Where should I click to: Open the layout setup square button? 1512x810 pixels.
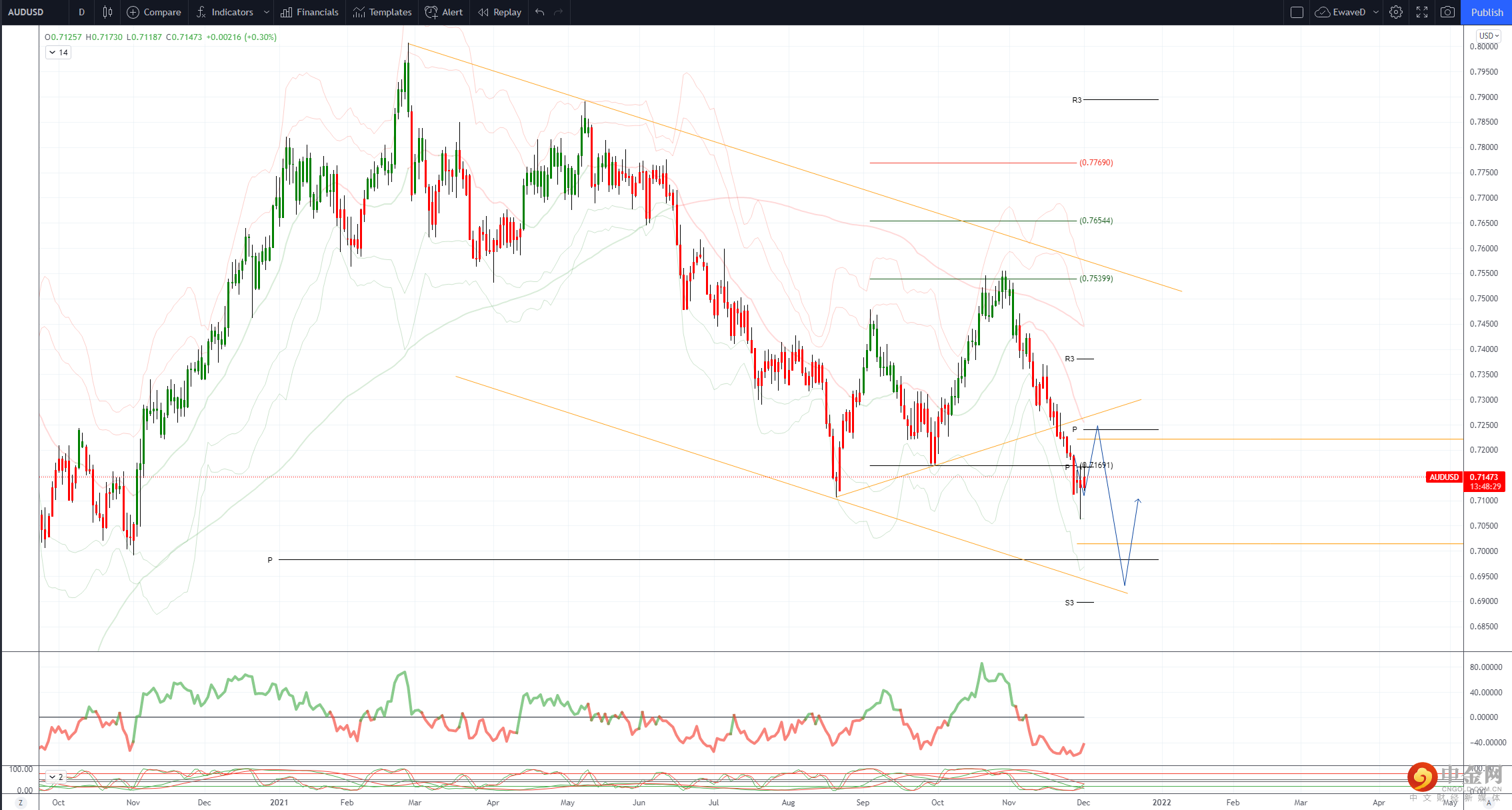click(x=1297, y=12)
